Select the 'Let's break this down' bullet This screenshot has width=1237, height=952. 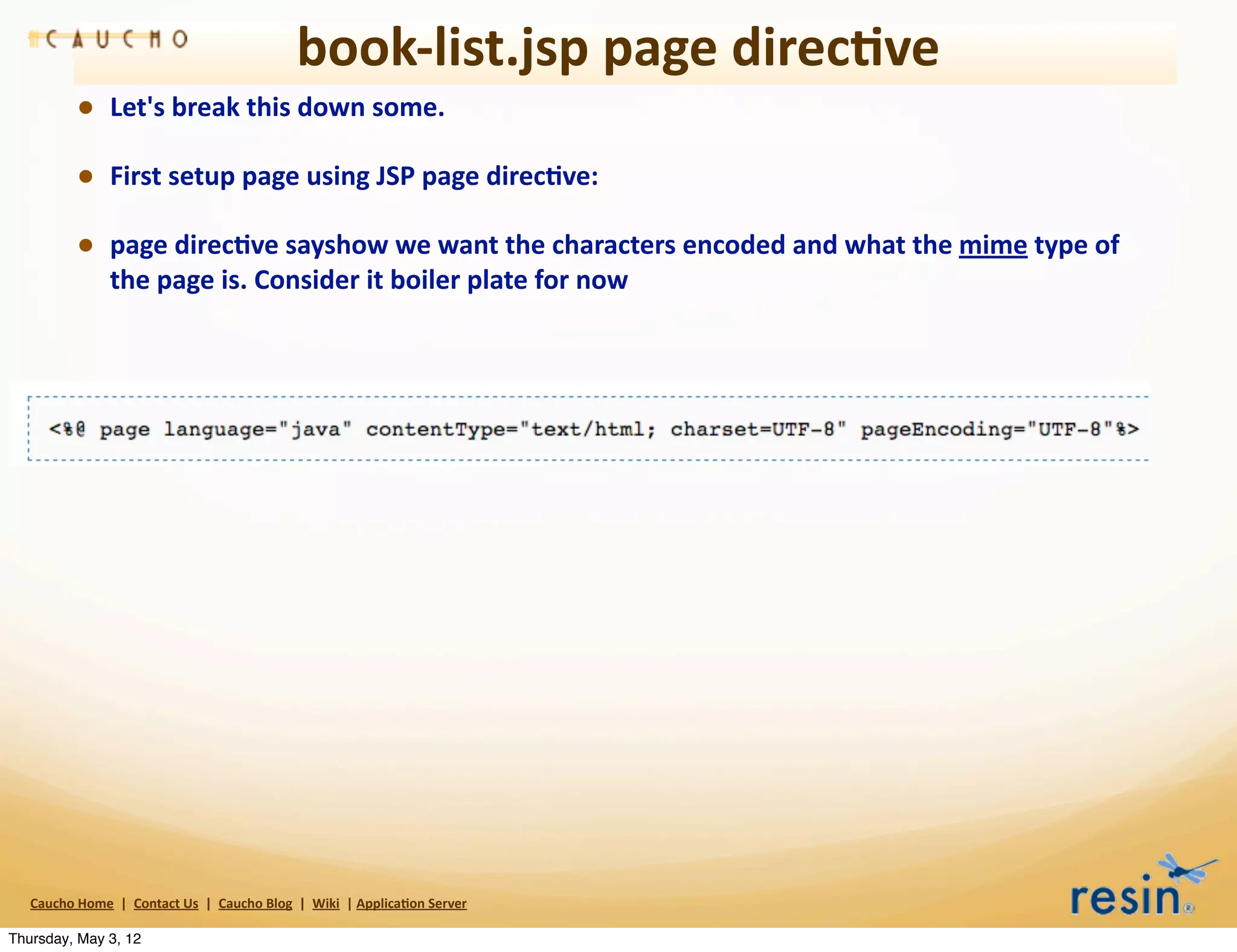click(x=277, y=108)
